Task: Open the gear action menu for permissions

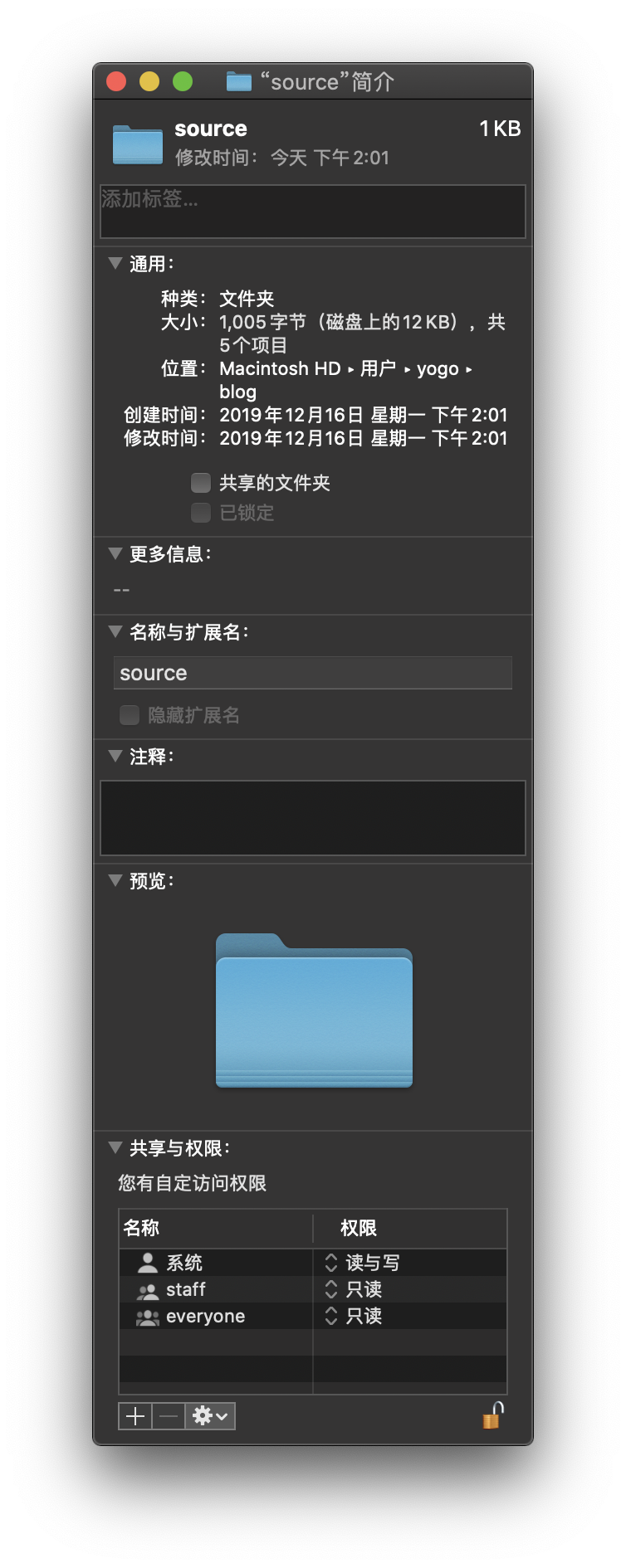Action: [x=210, y=1415]
